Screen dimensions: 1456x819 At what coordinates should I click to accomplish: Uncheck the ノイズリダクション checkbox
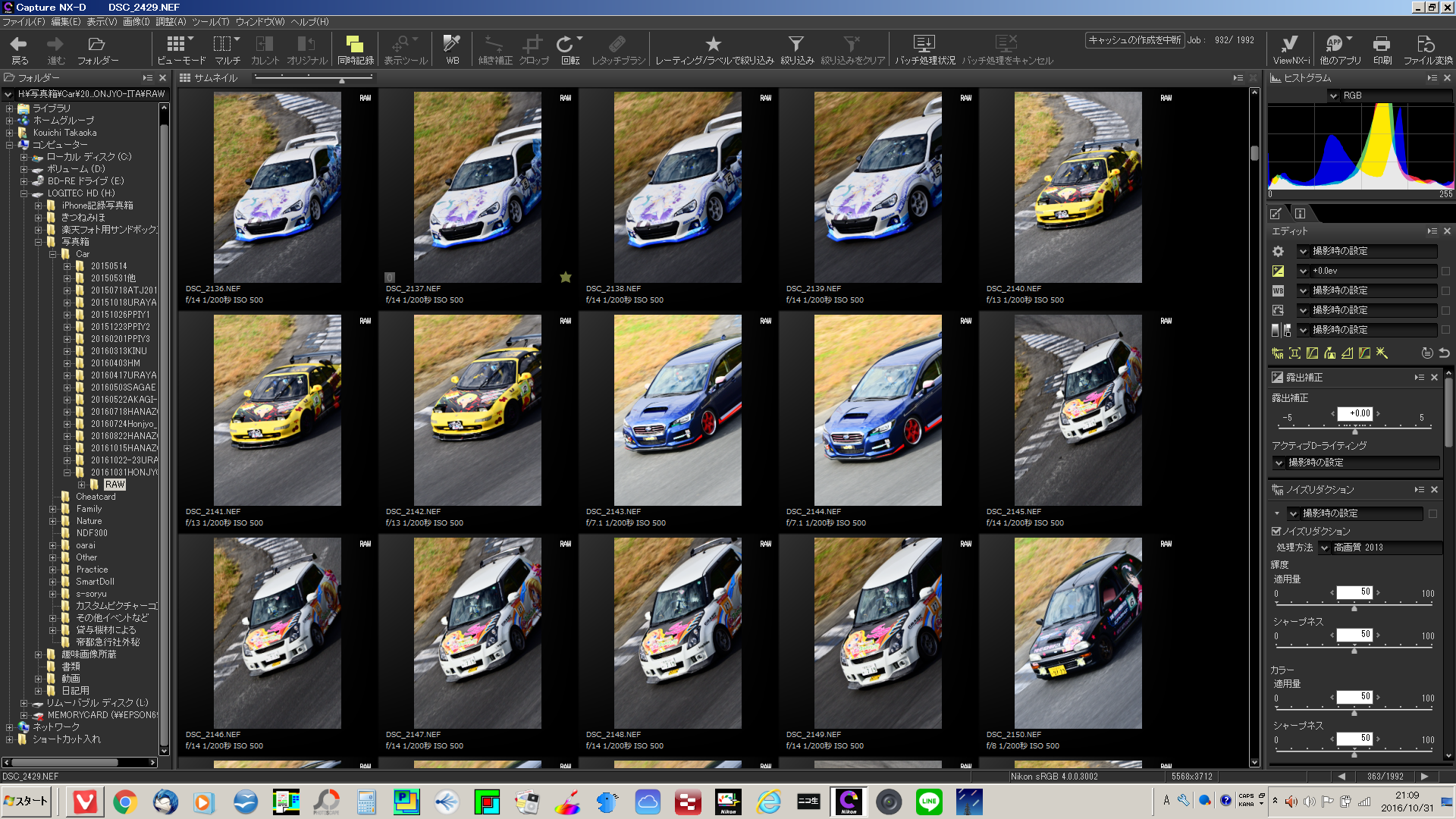1276,532
